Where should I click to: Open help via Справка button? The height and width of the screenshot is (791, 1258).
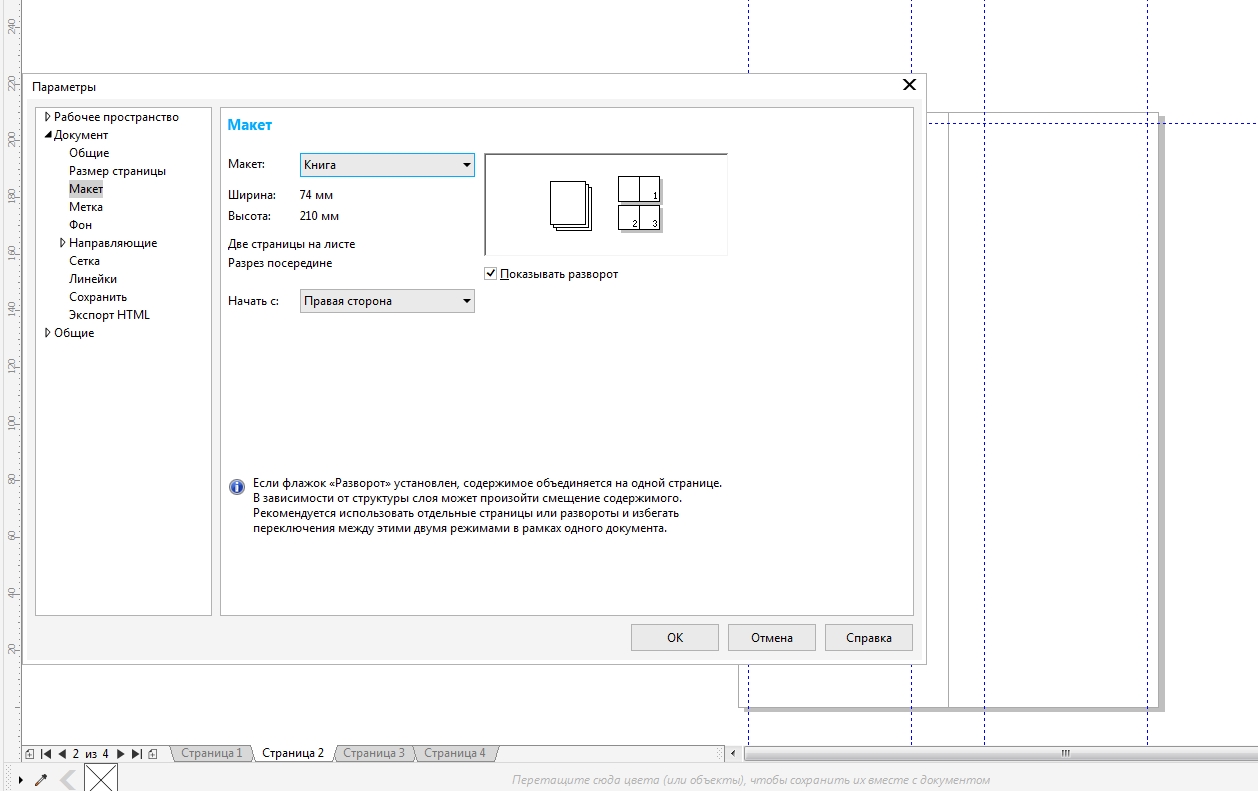point(869,637)
